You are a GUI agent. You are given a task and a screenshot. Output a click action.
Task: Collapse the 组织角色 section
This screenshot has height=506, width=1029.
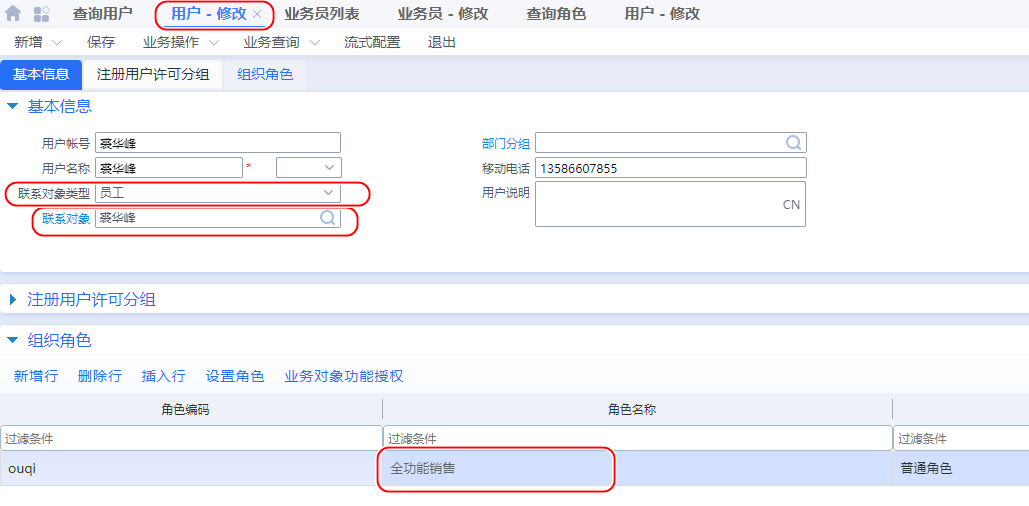[13, 340]
